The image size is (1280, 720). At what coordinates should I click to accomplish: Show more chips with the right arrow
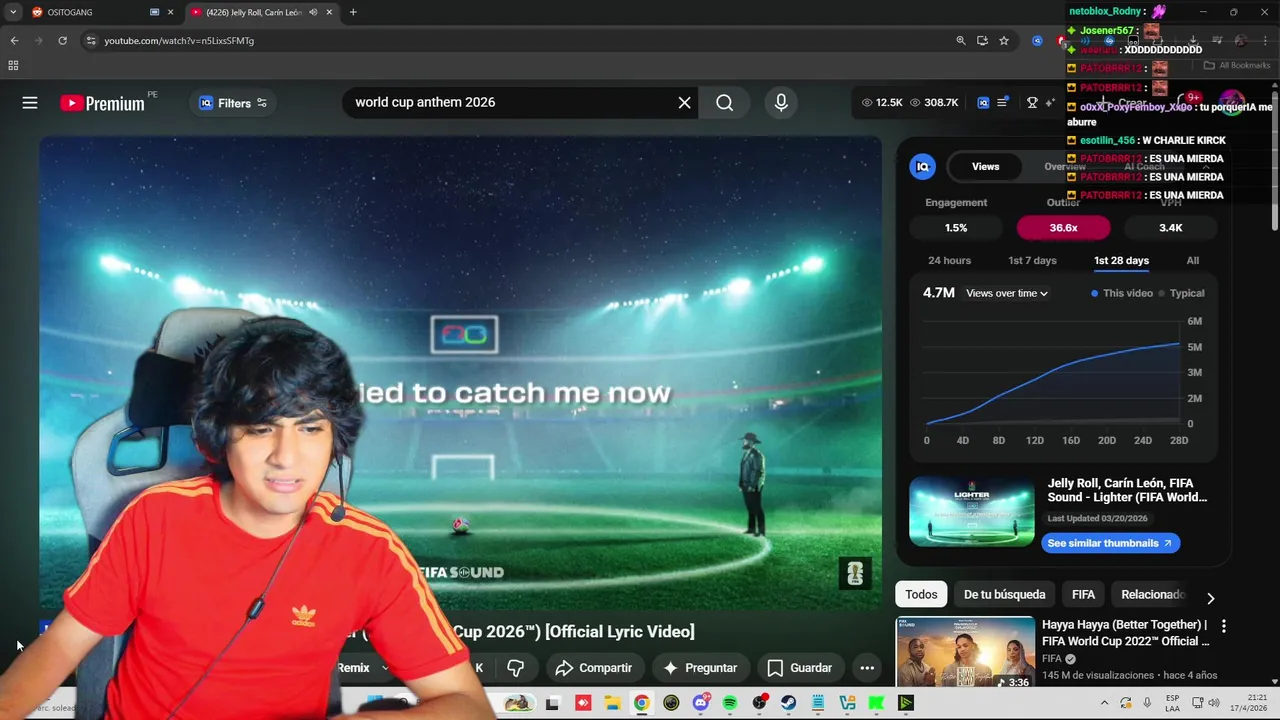coord(1210,598)
